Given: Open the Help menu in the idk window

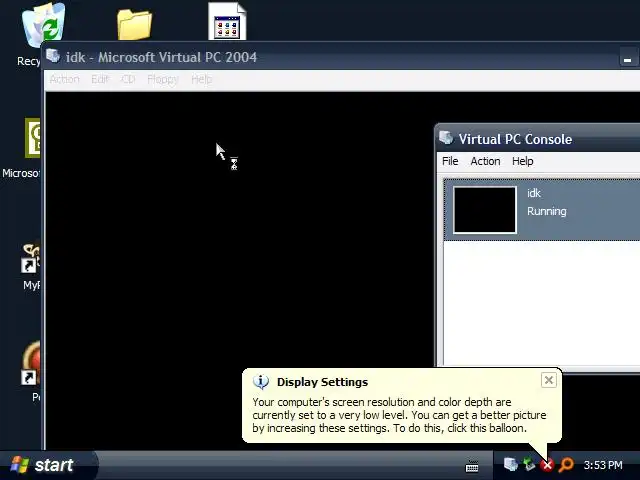Looking at the screenshot, I should coord(202,79).
